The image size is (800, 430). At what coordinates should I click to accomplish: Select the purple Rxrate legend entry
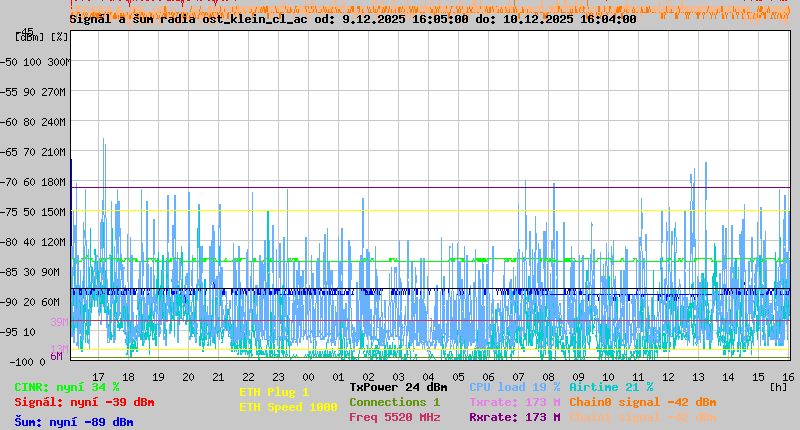pyautogui.click(x=514, y=417)
